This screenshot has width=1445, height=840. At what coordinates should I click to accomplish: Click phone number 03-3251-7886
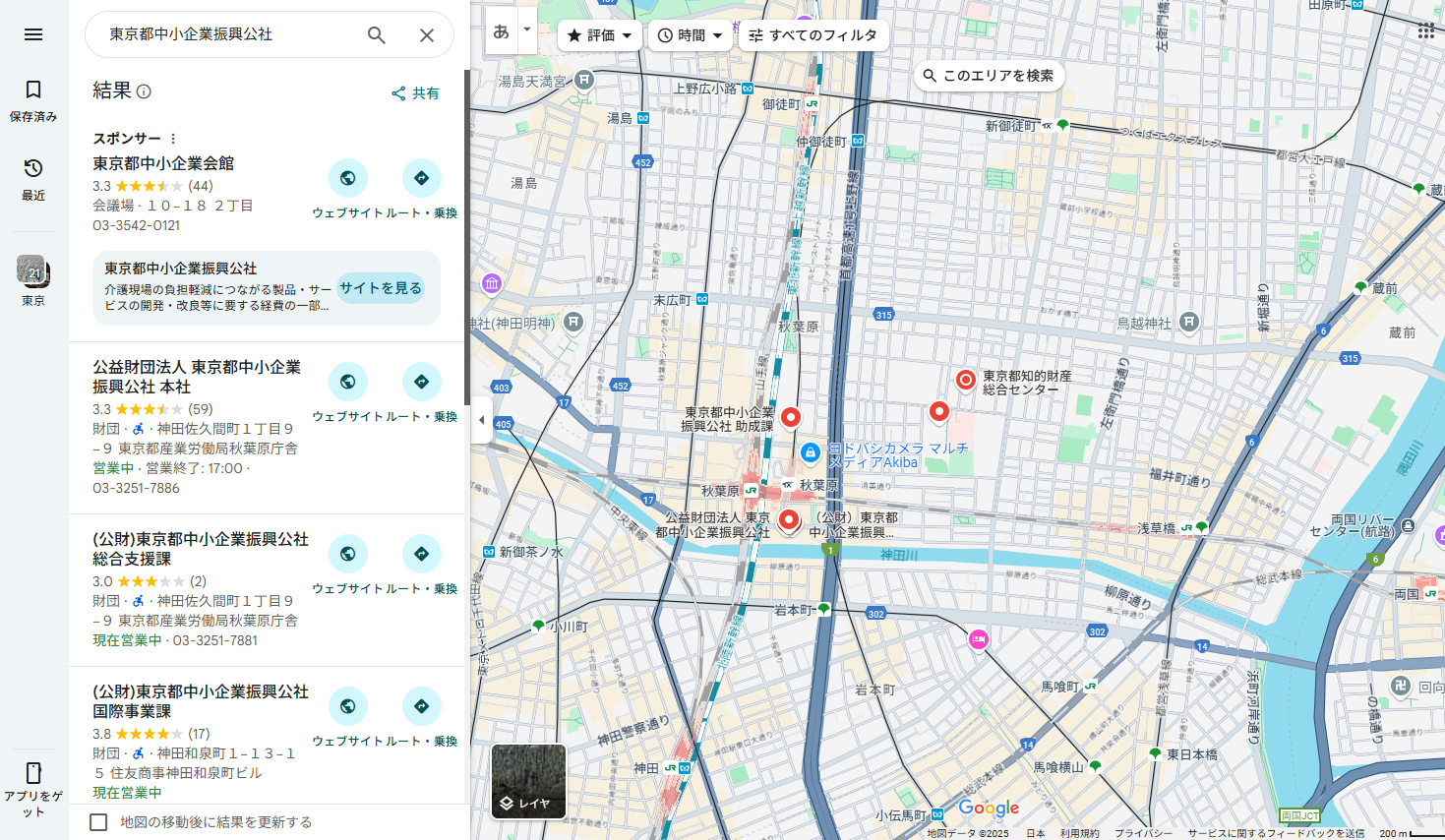tap(136, 488)
